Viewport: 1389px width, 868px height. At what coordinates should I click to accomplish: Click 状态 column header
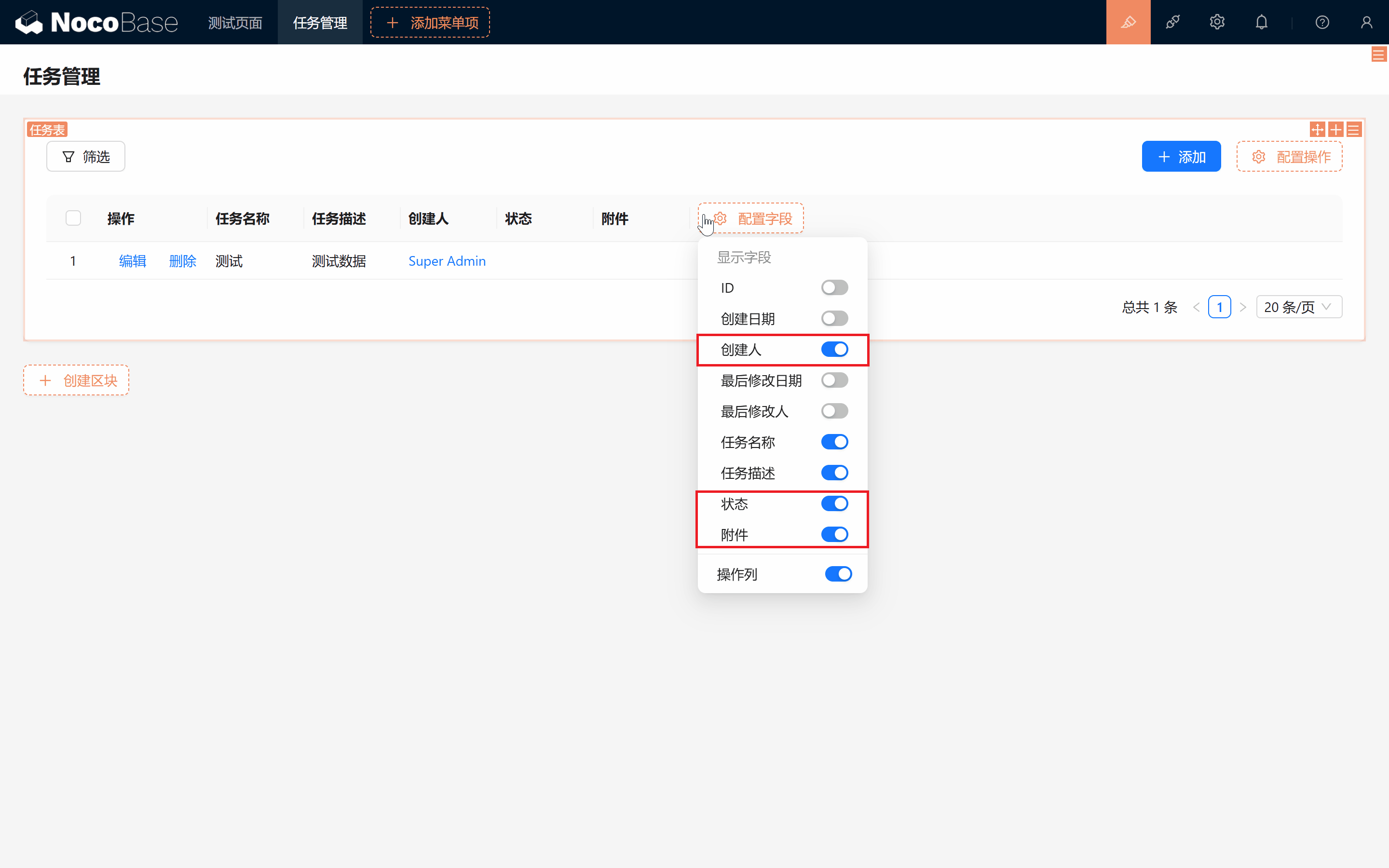518,219
